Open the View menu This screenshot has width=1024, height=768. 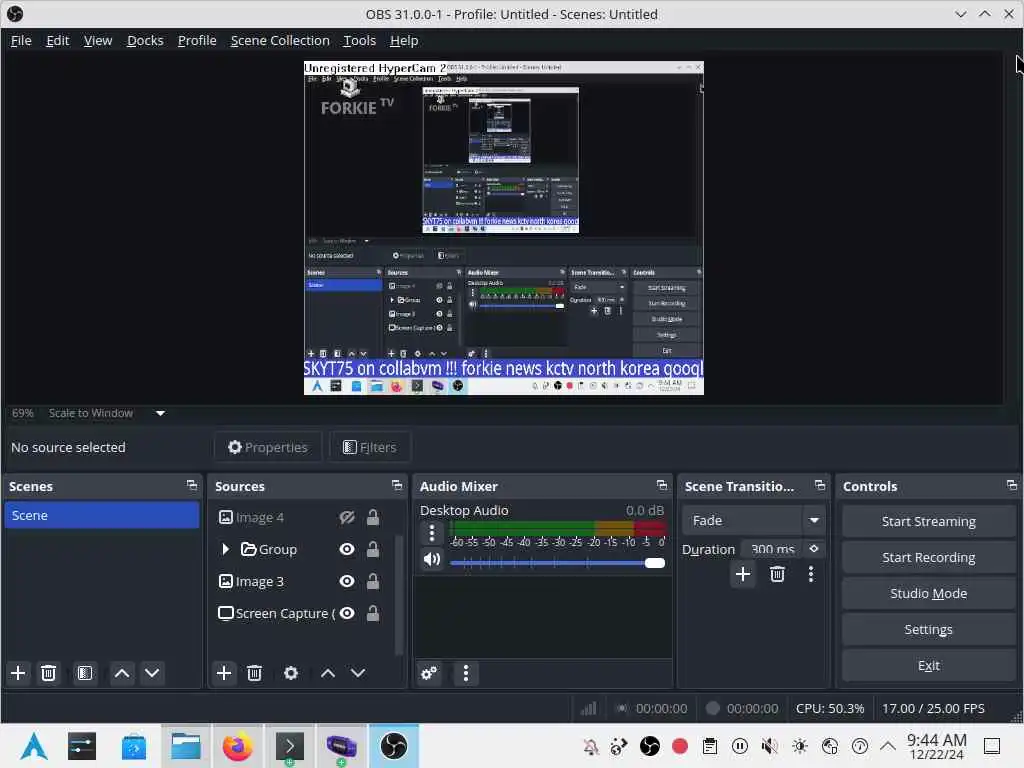coord(98,40)
